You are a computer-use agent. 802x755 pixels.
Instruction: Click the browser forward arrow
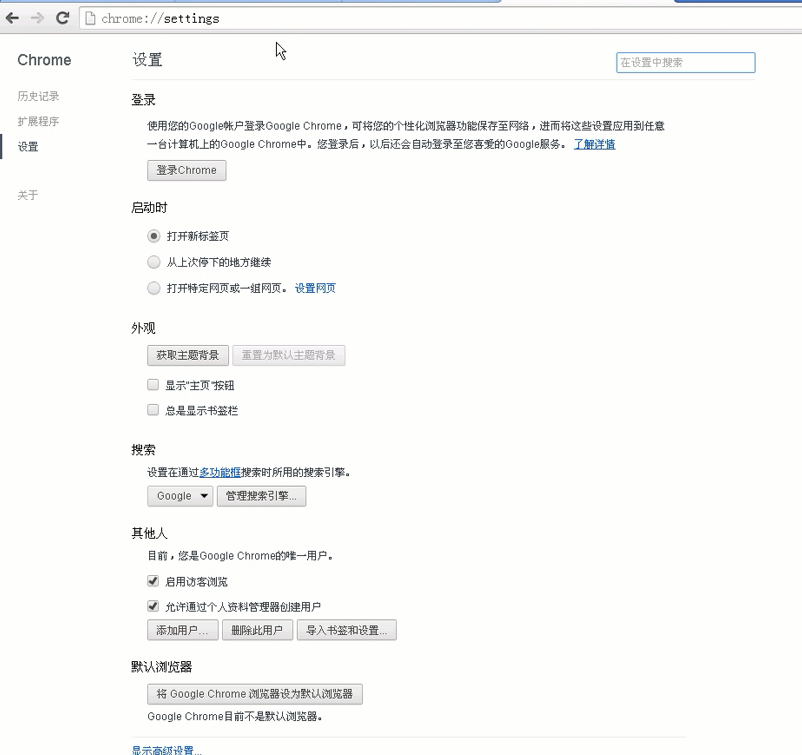click(x=37, y=18)
